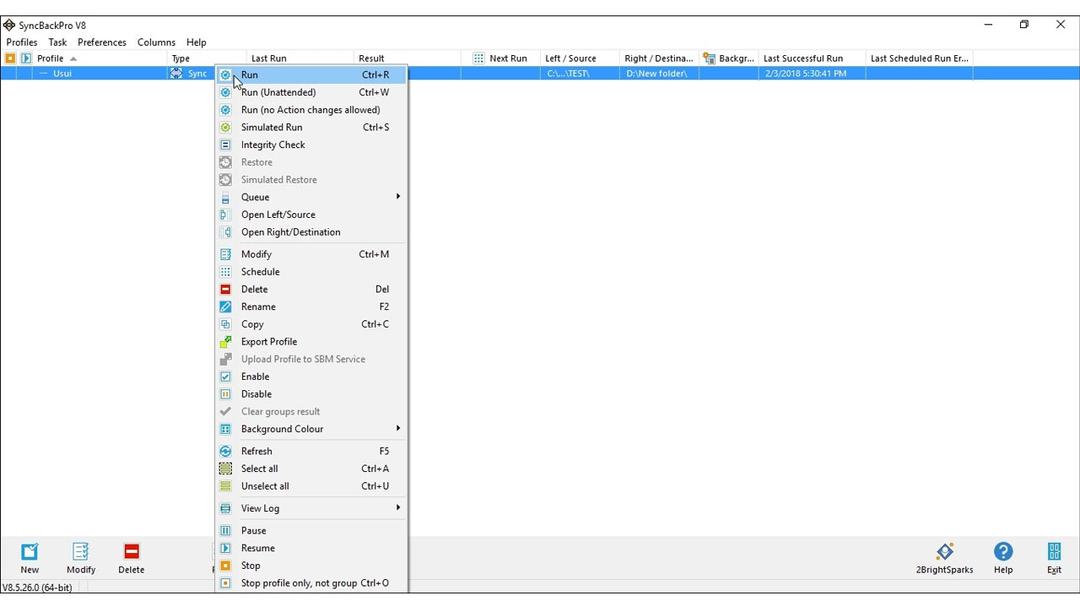Click the Integrity Check icon

224,145
